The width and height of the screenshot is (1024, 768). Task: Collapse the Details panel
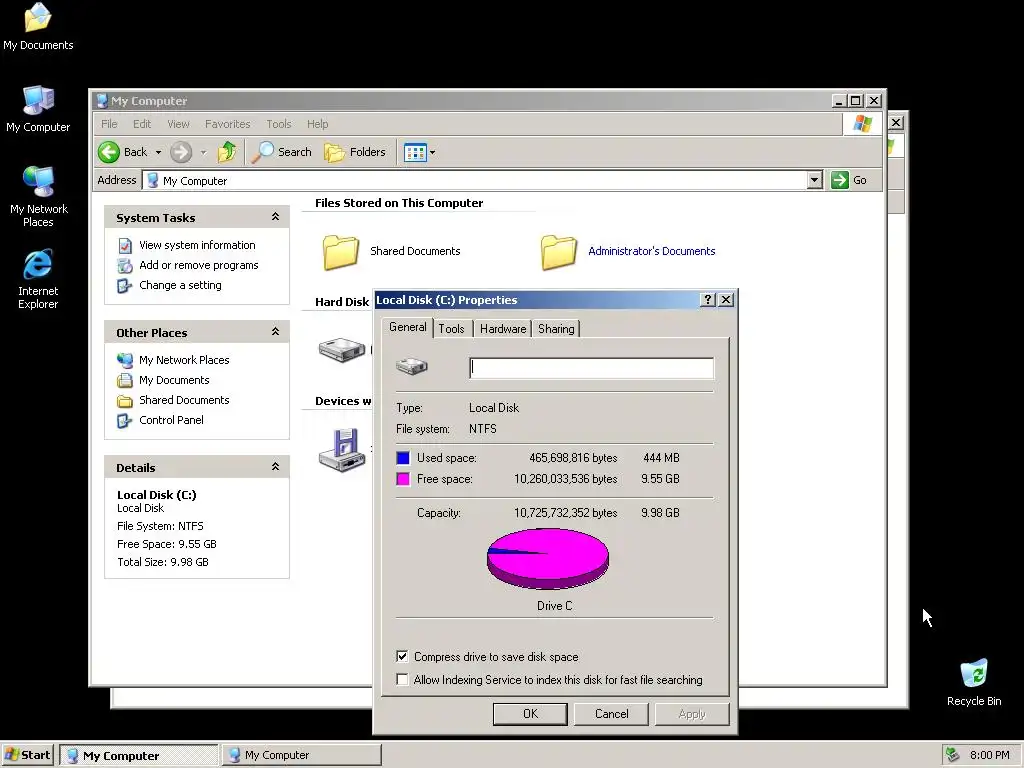click(276, 466)
